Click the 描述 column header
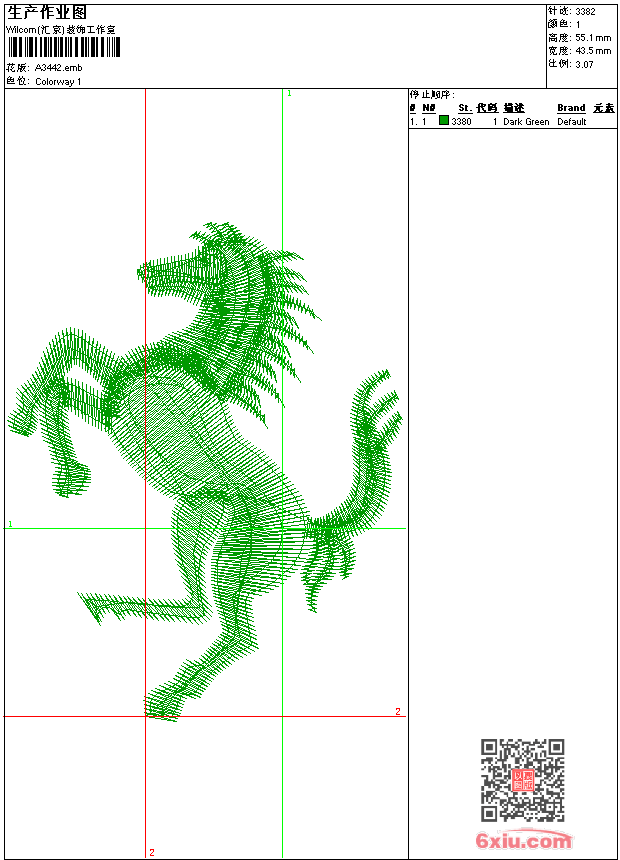 [x=513, y=108]
